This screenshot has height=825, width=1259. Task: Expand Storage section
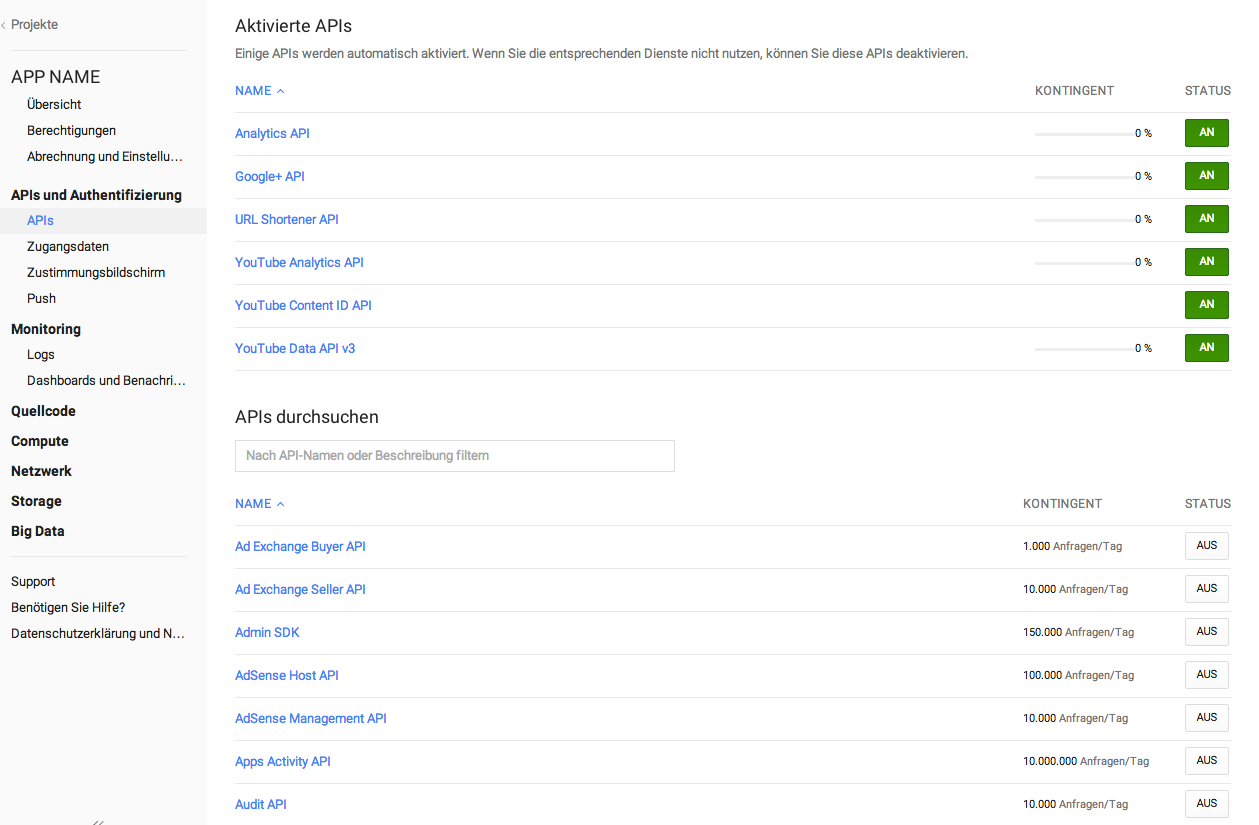click(36, 501)
